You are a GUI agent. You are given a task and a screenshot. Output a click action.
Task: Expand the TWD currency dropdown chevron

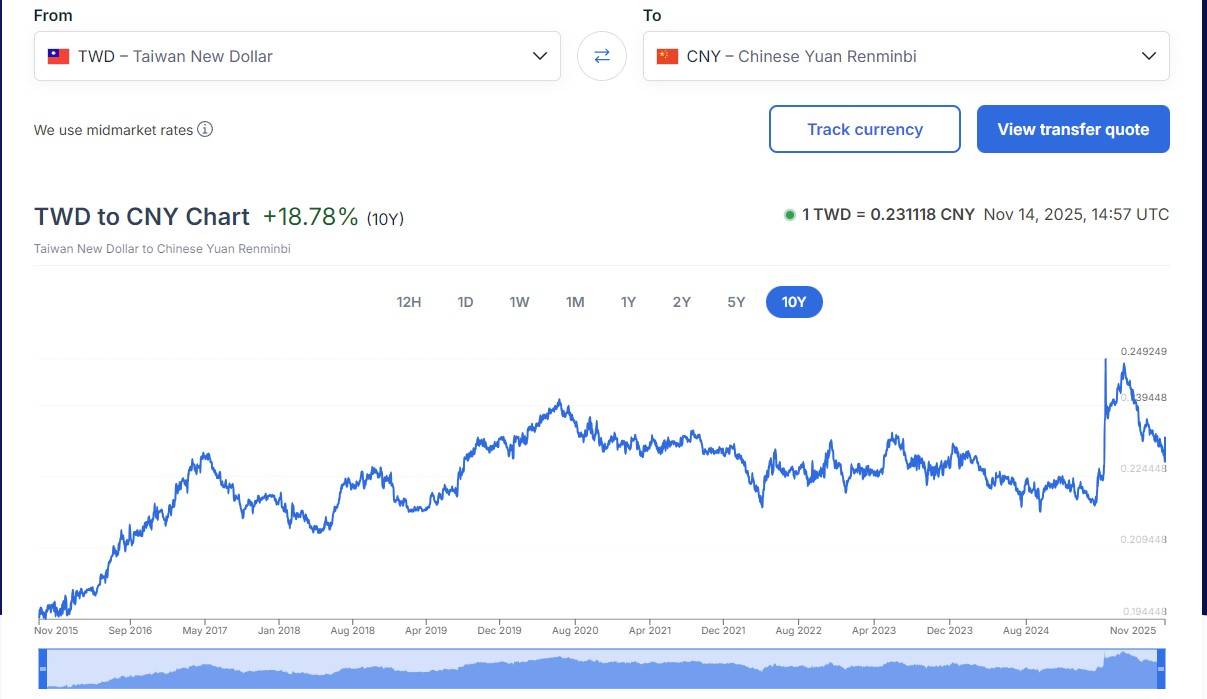tap(540, 56)
